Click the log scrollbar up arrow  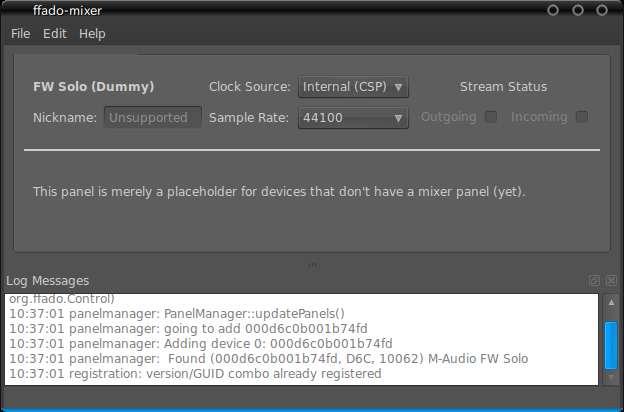[x=611, y=303]
